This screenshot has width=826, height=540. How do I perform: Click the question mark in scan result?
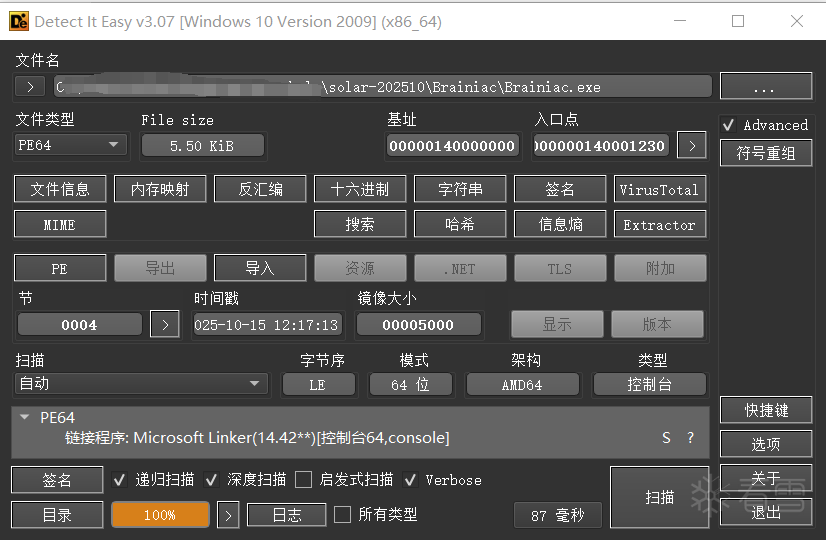coord(690,438)
